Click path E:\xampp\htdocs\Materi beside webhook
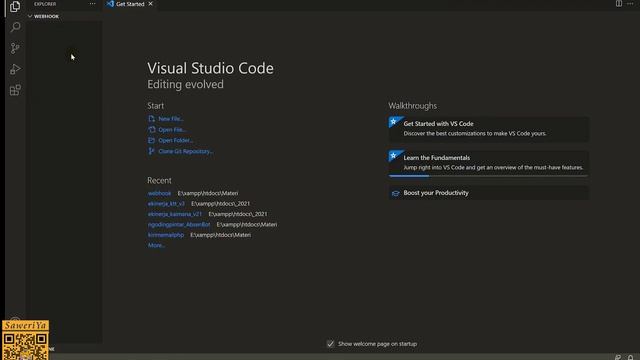 pos(208,193)
